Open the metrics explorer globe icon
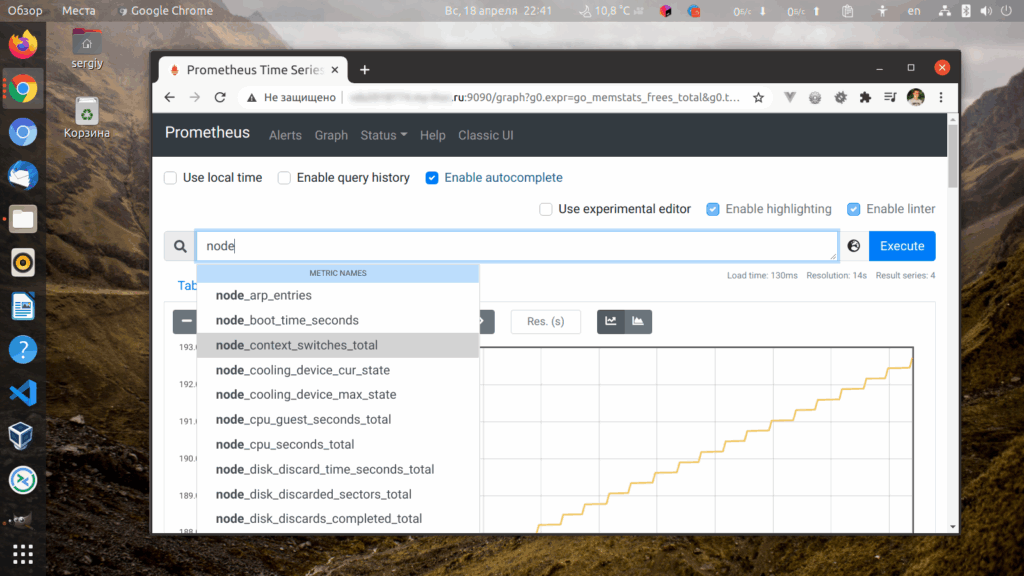The width and height of the screenshot is (1024, 576). click(x=854, y=246)
